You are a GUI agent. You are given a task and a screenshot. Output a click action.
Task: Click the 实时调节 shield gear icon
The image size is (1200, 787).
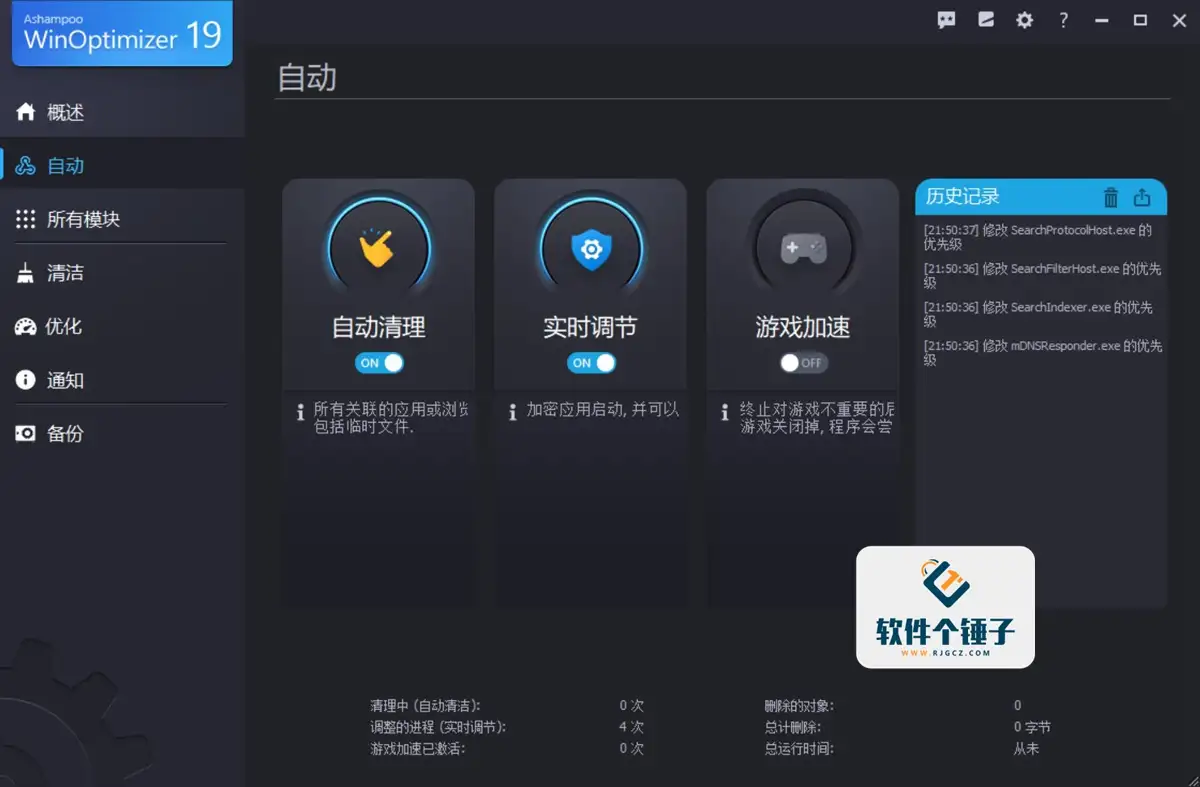pyautogui.click(x=590, y=249)
